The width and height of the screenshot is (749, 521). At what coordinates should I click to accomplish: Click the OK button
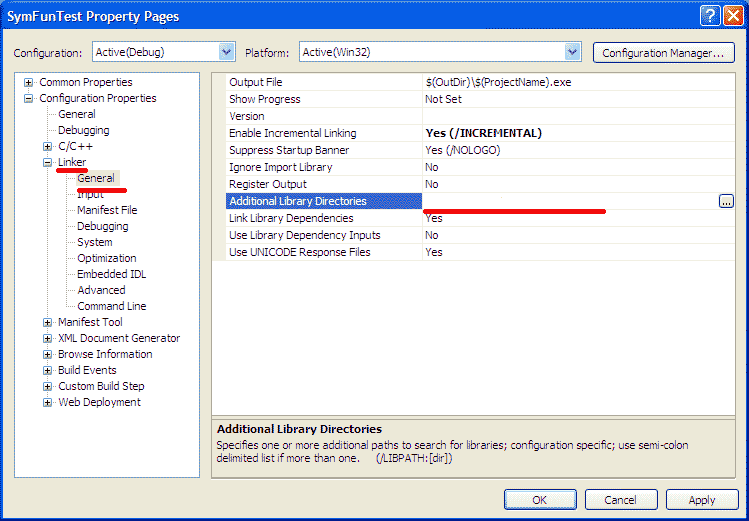tap(540, 500)
